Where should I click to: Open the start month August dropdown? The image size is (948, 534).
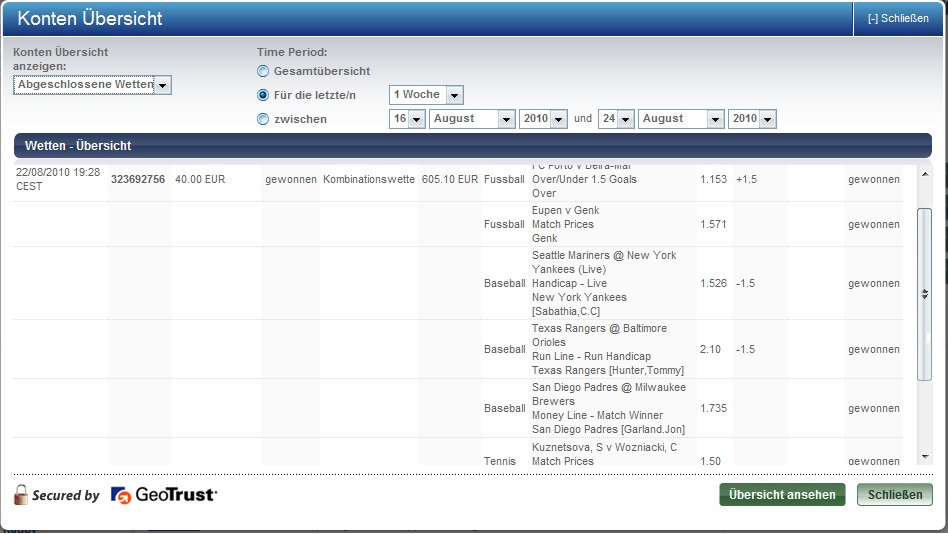point(471,119)
